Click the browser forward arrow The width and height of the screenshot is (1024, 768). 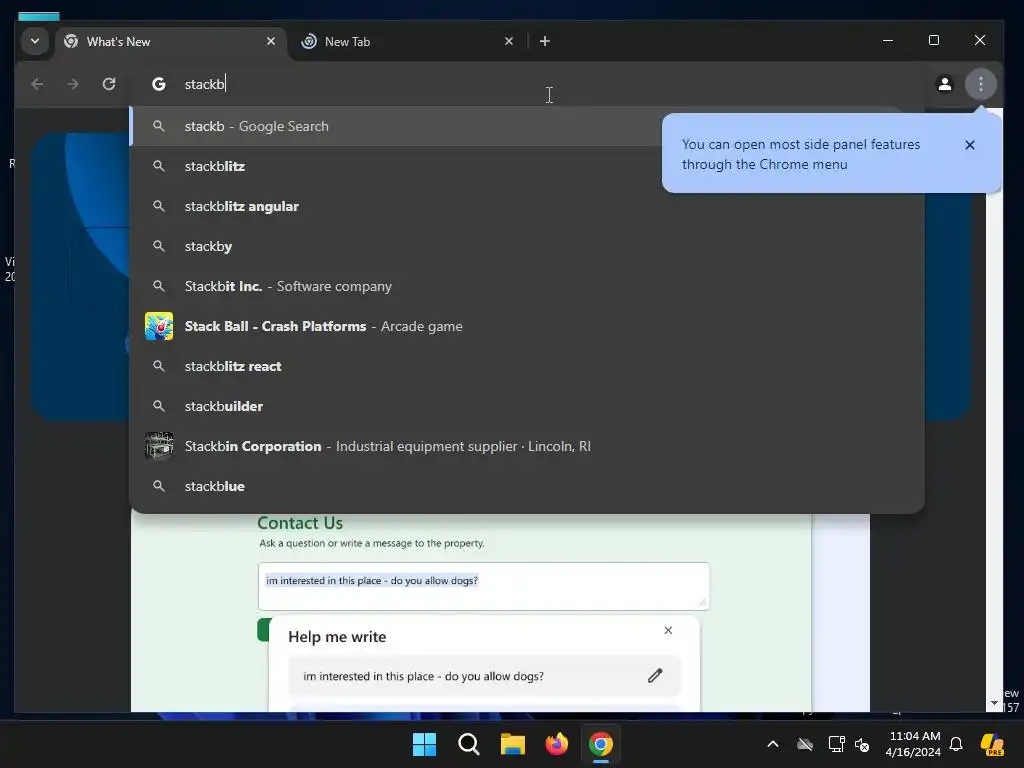tap(72, 84)
